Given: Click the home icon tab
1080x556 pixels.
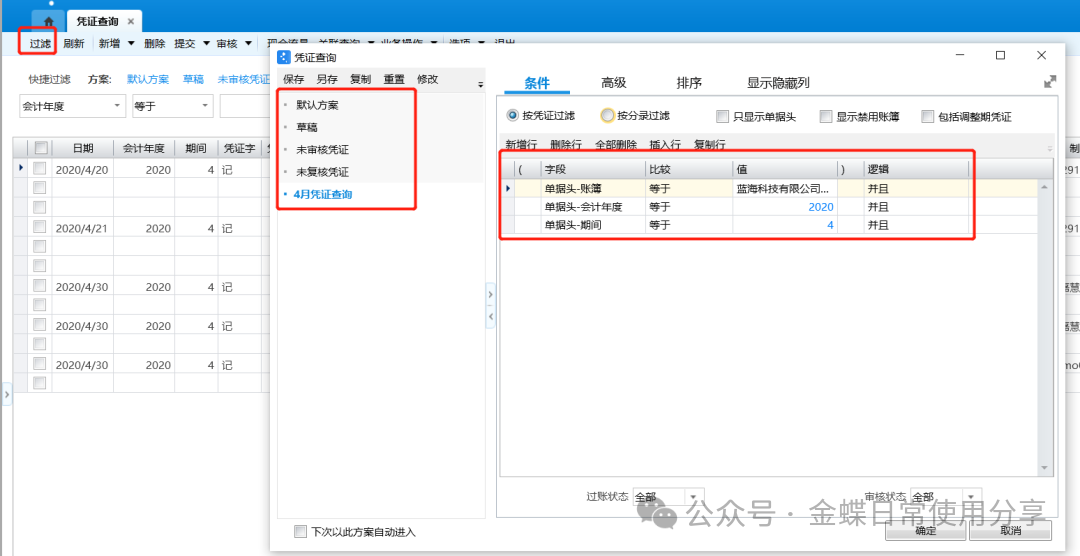Looking at the screenshot, I should click(x=48, y=21).
